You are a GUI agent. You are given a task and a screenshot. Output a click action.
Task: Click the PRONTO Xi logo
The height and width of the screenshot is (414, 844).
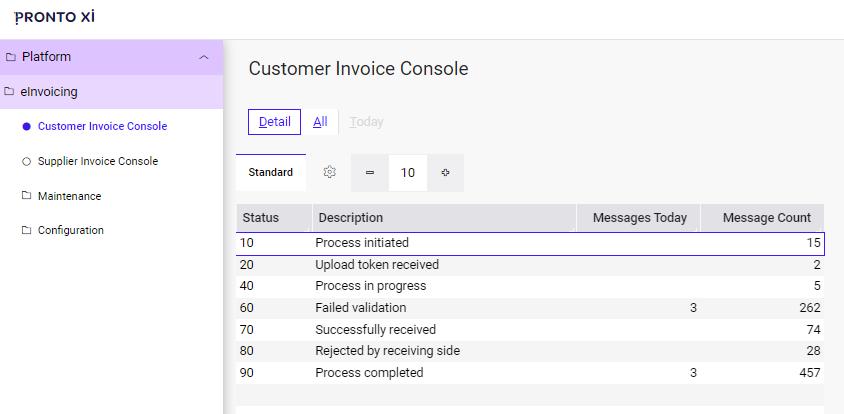[55, 18]
